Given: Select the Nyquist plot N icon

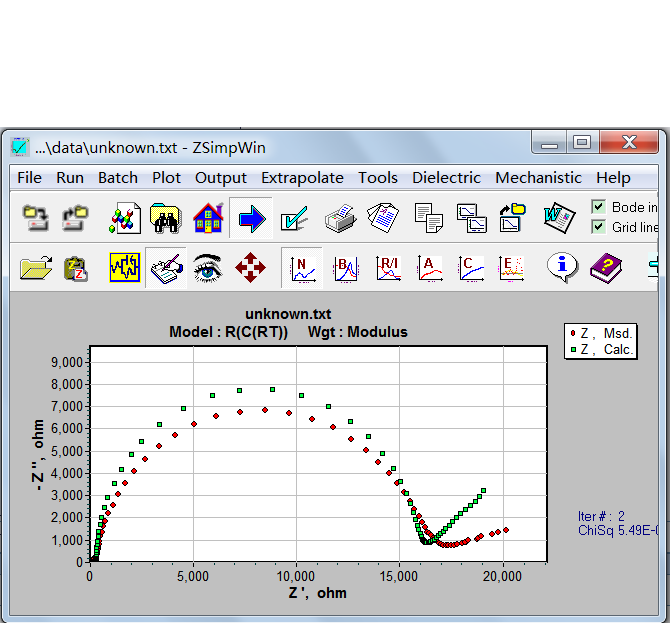Looking at the screenshot, I should coord(302,269).
